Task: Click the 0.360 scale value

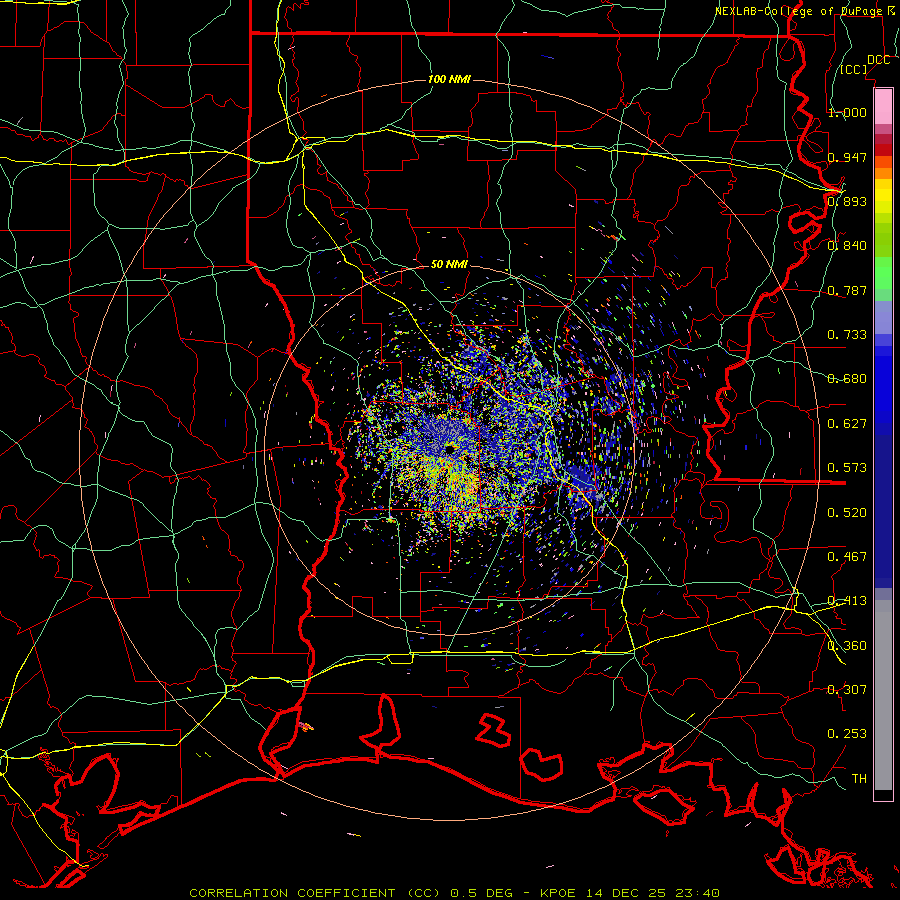Action: point(847,645)
